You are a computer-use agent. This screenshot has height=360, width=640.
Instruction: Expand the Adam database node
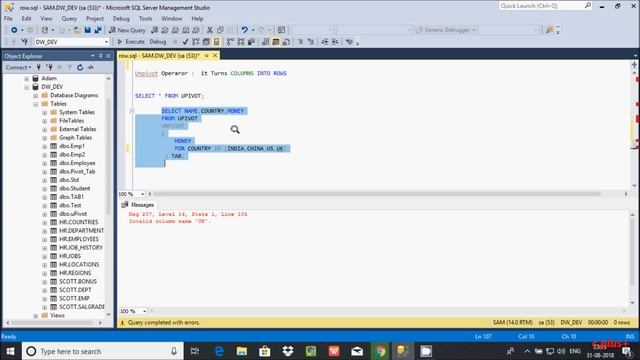click(x=27, y=78)
